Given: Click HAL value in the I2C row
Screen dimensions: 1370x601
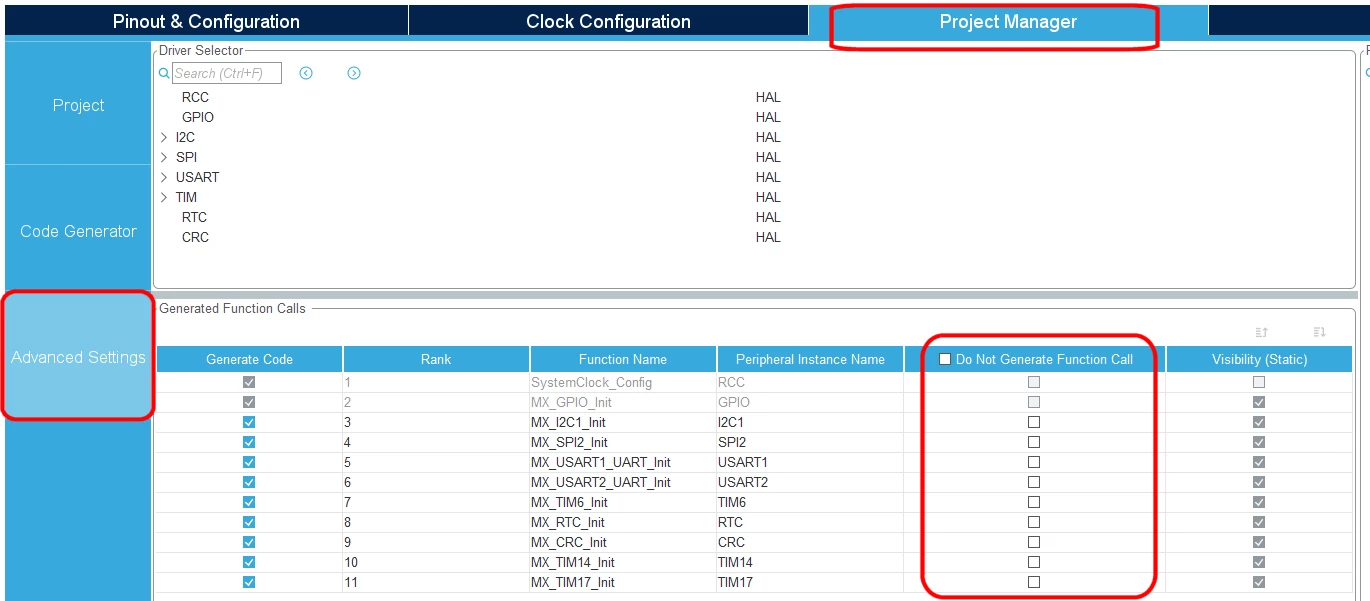Looking at the screenshot, I should pyautogui.click(x=768, y=137).
